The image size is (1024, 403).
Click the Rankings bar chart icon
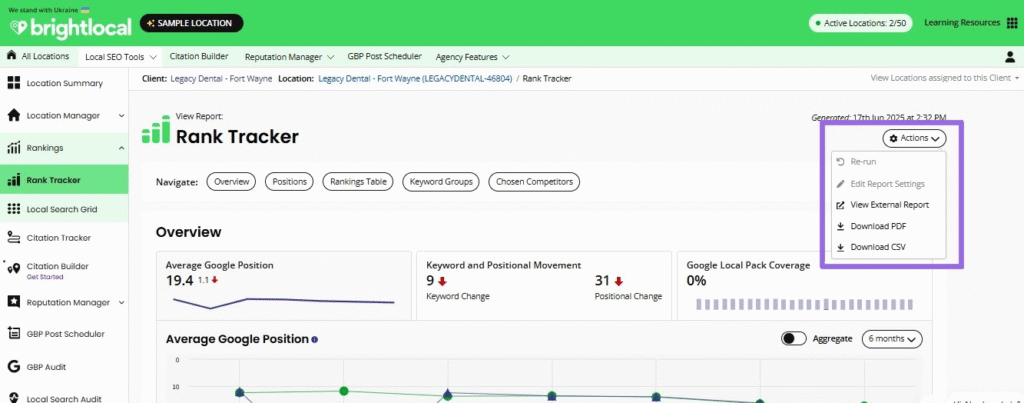coord(13,148)
